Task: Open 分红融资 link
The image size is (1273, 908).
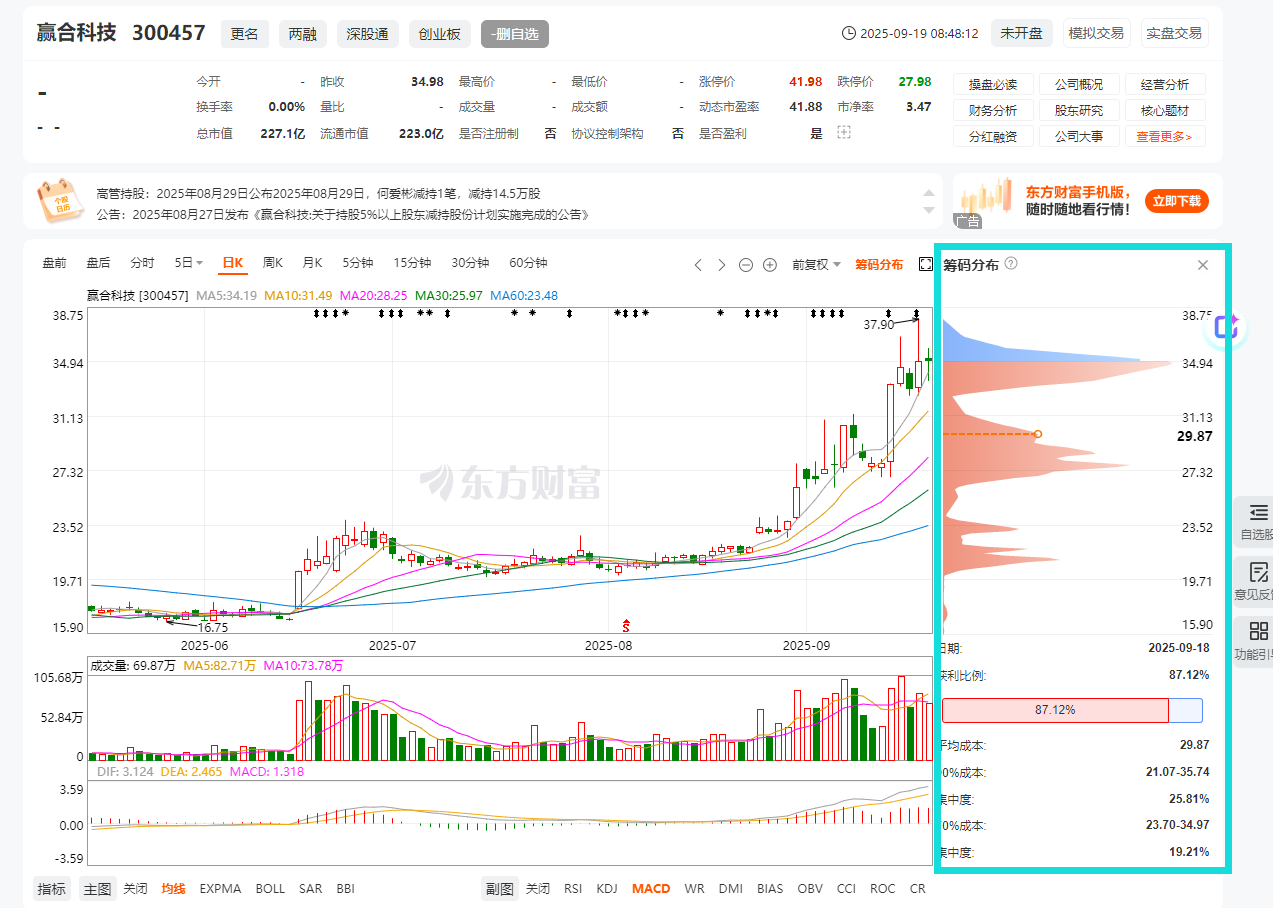Action: 993,136
